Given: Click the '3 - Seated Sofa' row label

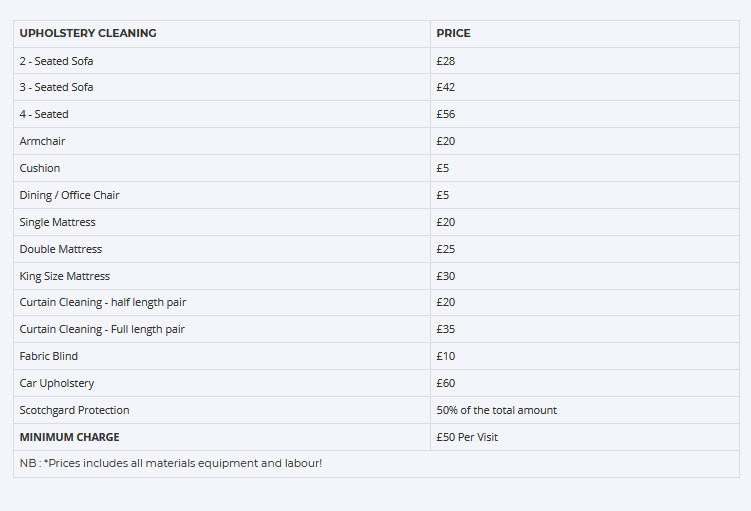Looking at the screenshot, I should point(56,88).
